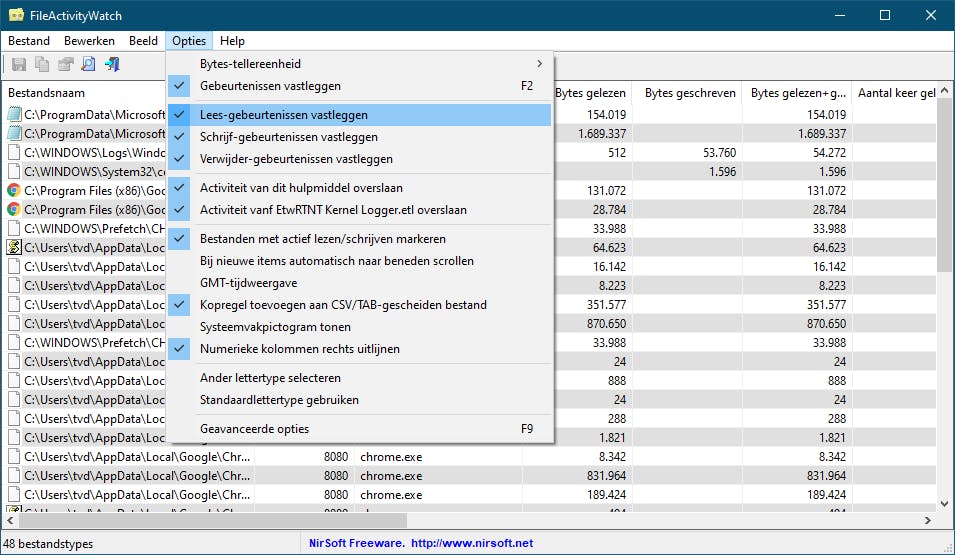This screenshot has height=555, width=955.
Task: Close the open Opties menu
Action: point(189,41)
